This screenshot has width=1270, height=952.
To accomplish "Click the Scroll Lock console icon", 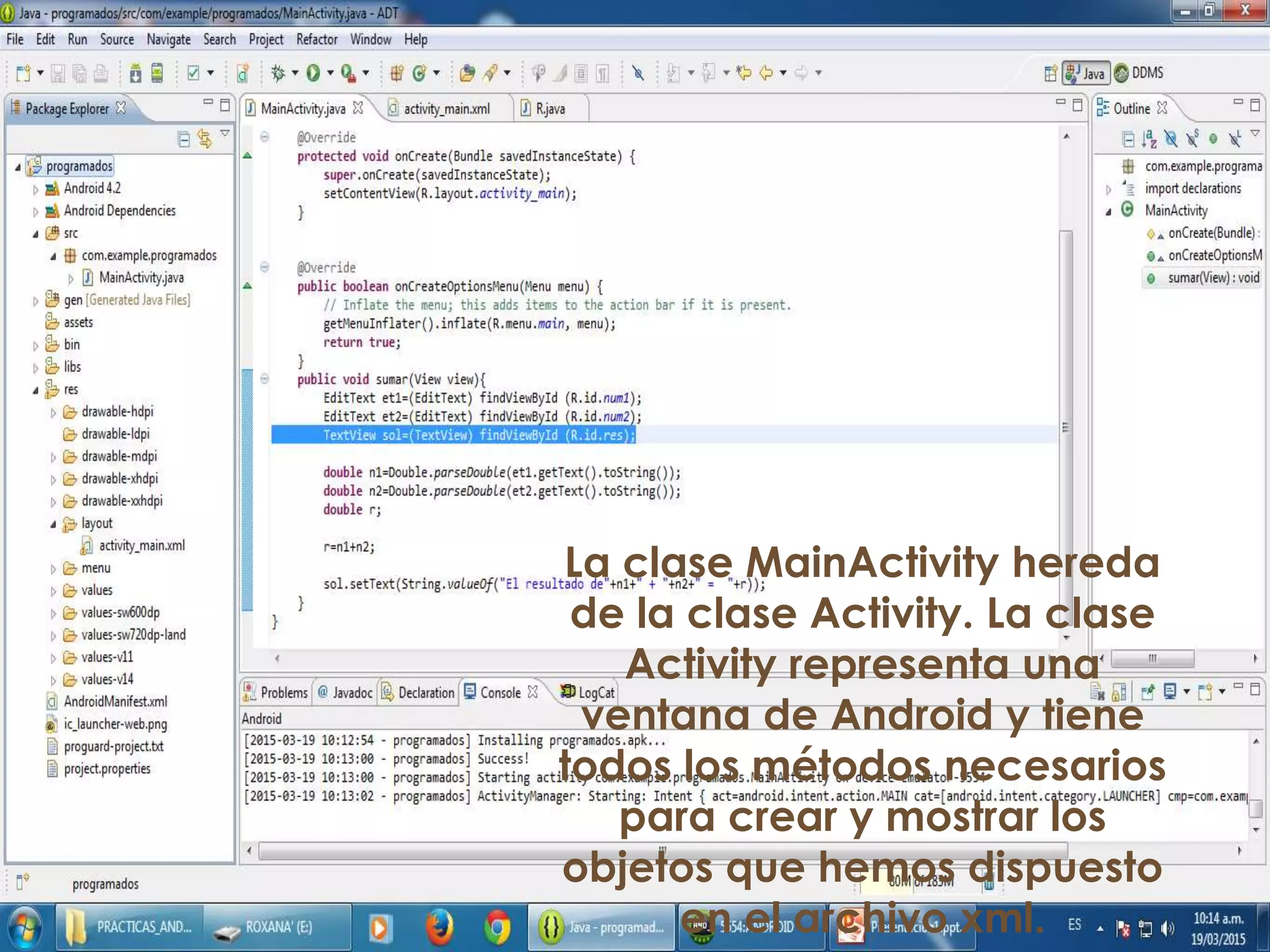I will click(1119, 692).
